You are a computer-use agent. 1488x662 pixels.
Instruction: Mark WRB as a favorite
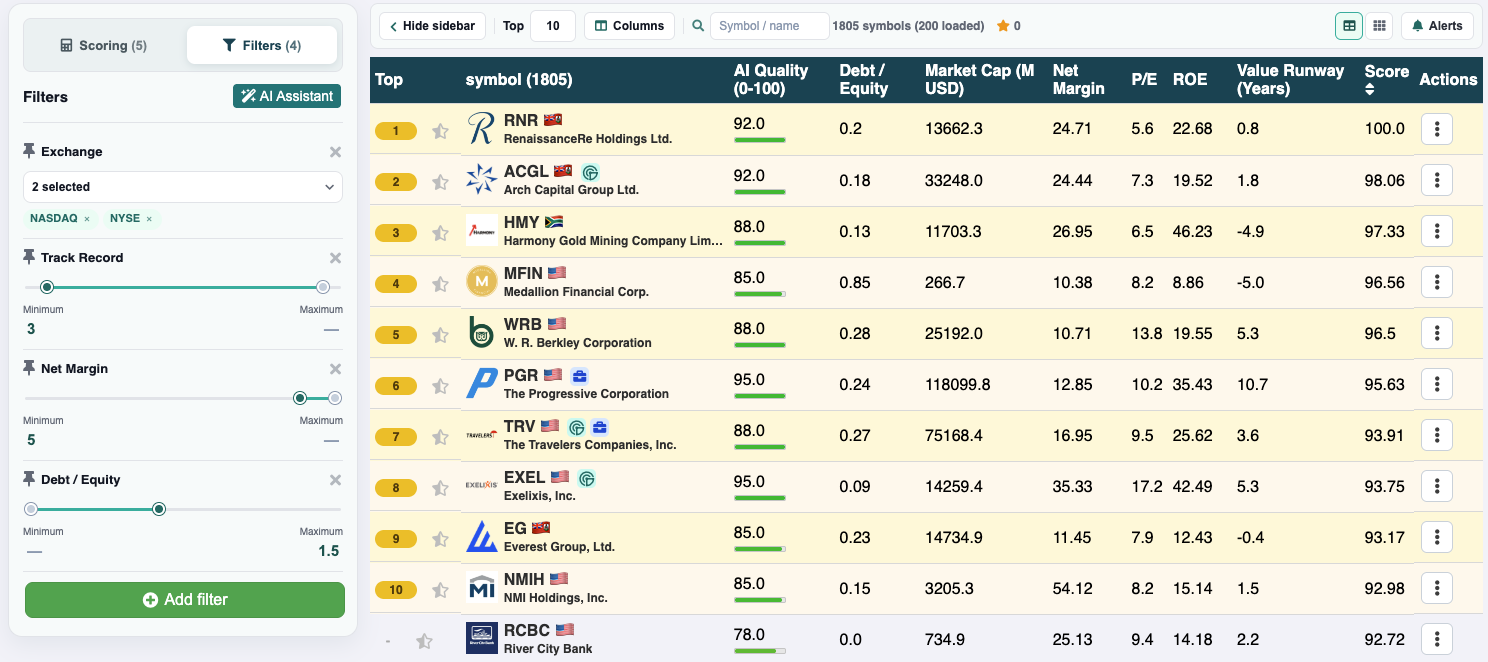pos(440,335)
